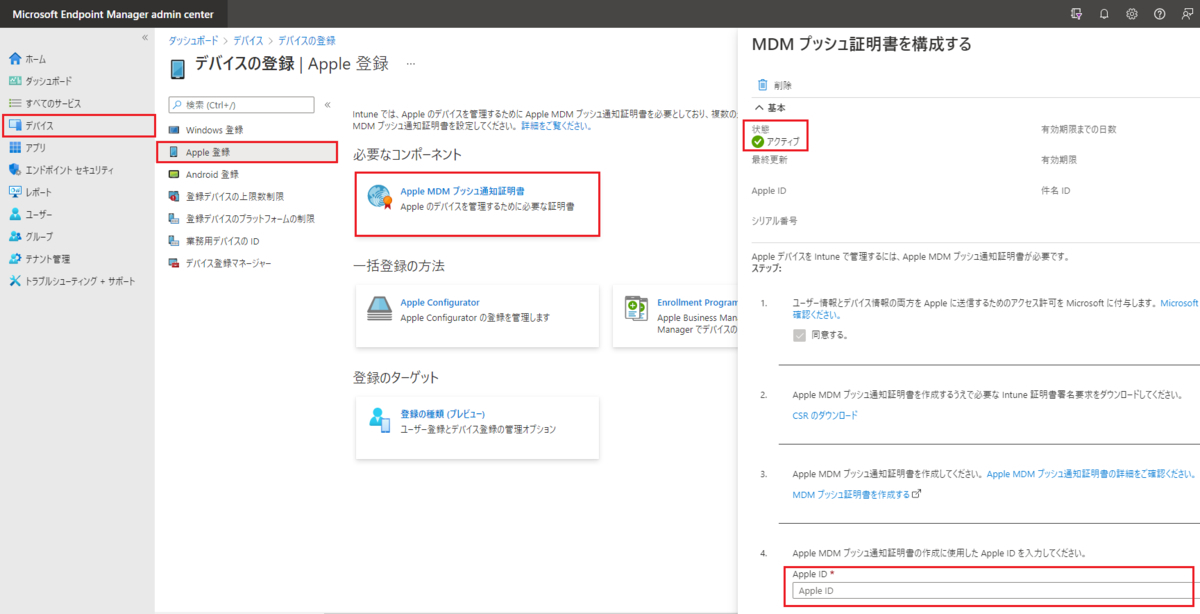This screenshot has height=614, width=1200.
Task: Click the 登録のターゲット heading
Action: [x=396, y=377]
